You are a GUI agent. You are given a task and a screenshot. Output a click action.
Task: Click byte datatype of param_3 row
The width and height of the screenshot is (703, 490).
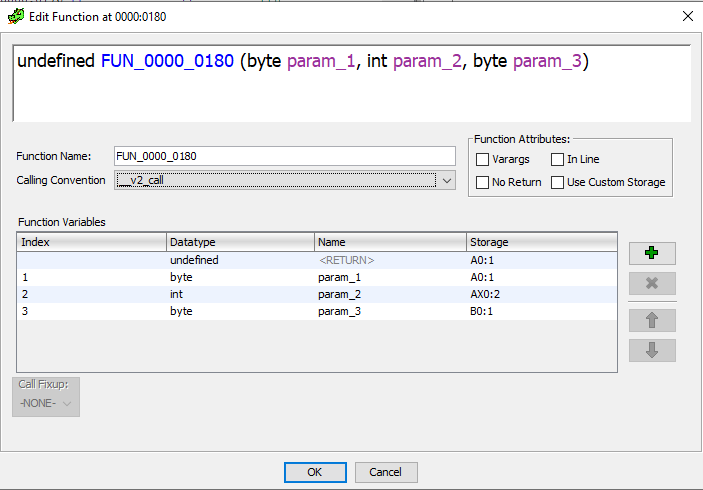[x=240, y=311]
